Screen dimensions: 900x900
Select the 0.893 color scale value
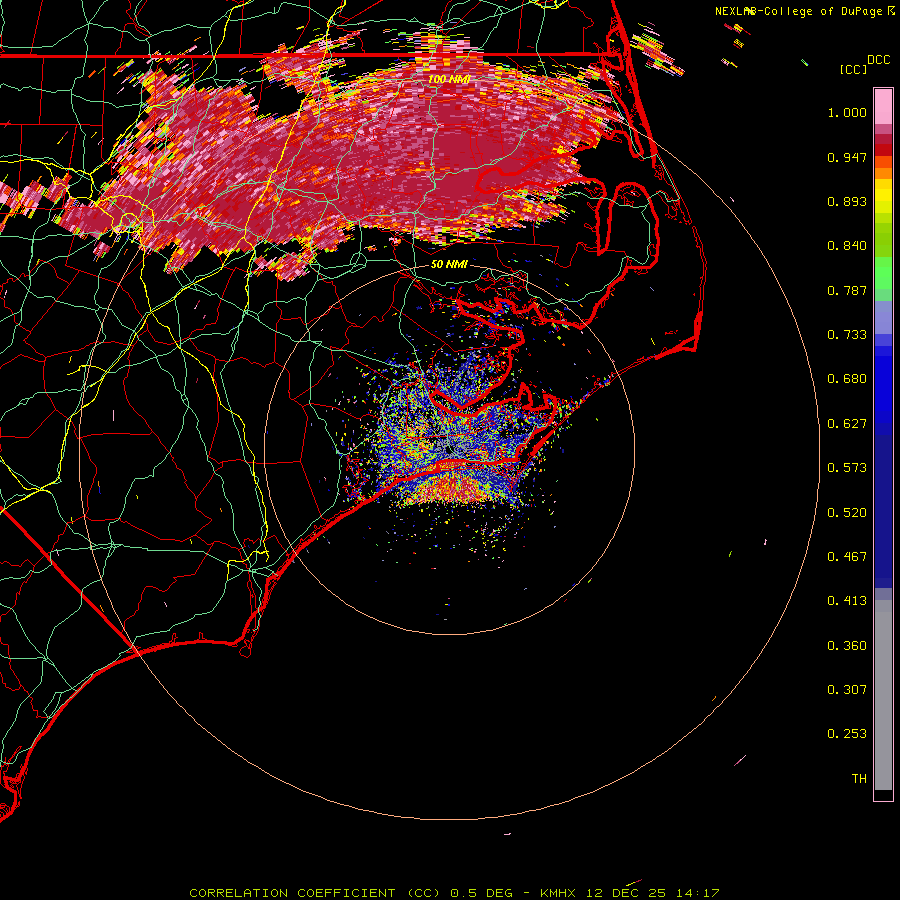pyautogui.click(x=847, y=201)
